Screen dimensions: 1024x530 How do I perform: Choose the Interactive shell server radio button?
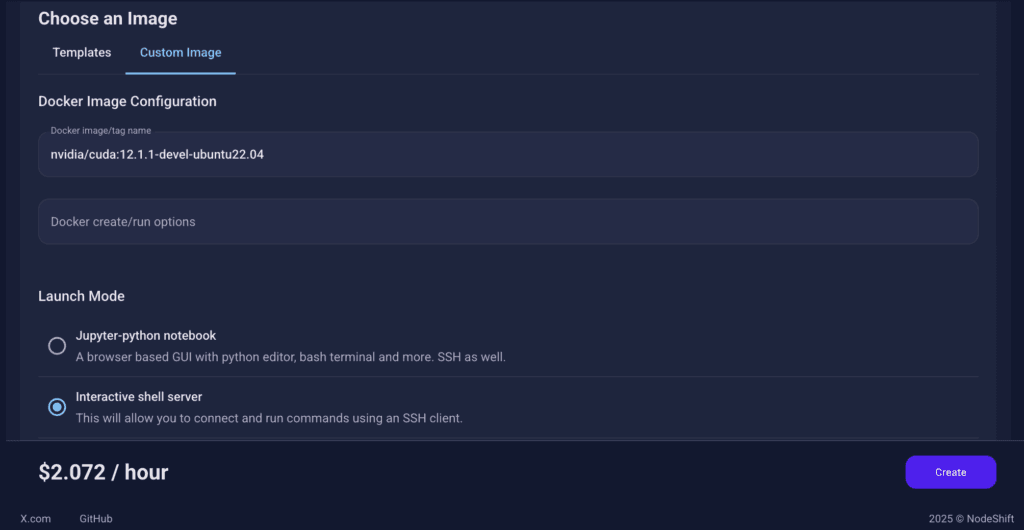pyautogui.click(x=57, y=407)
